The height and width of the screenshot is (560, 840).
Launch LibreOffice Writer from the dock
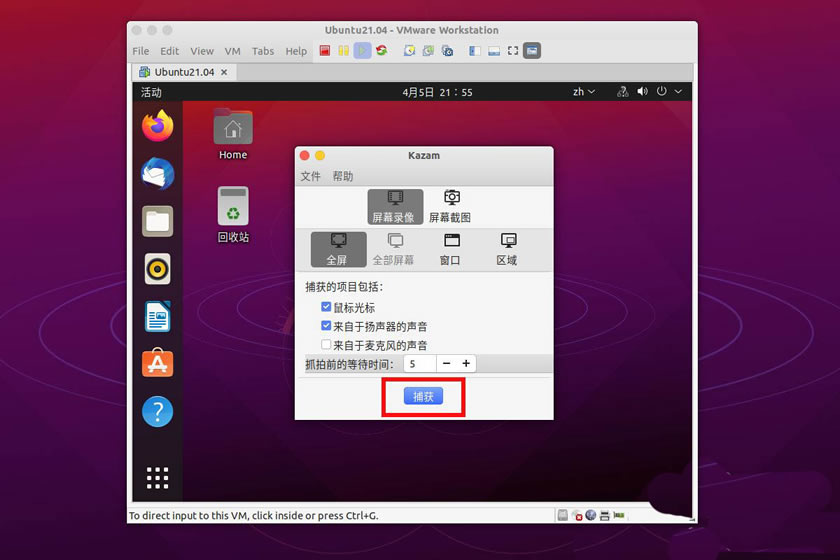158,316
